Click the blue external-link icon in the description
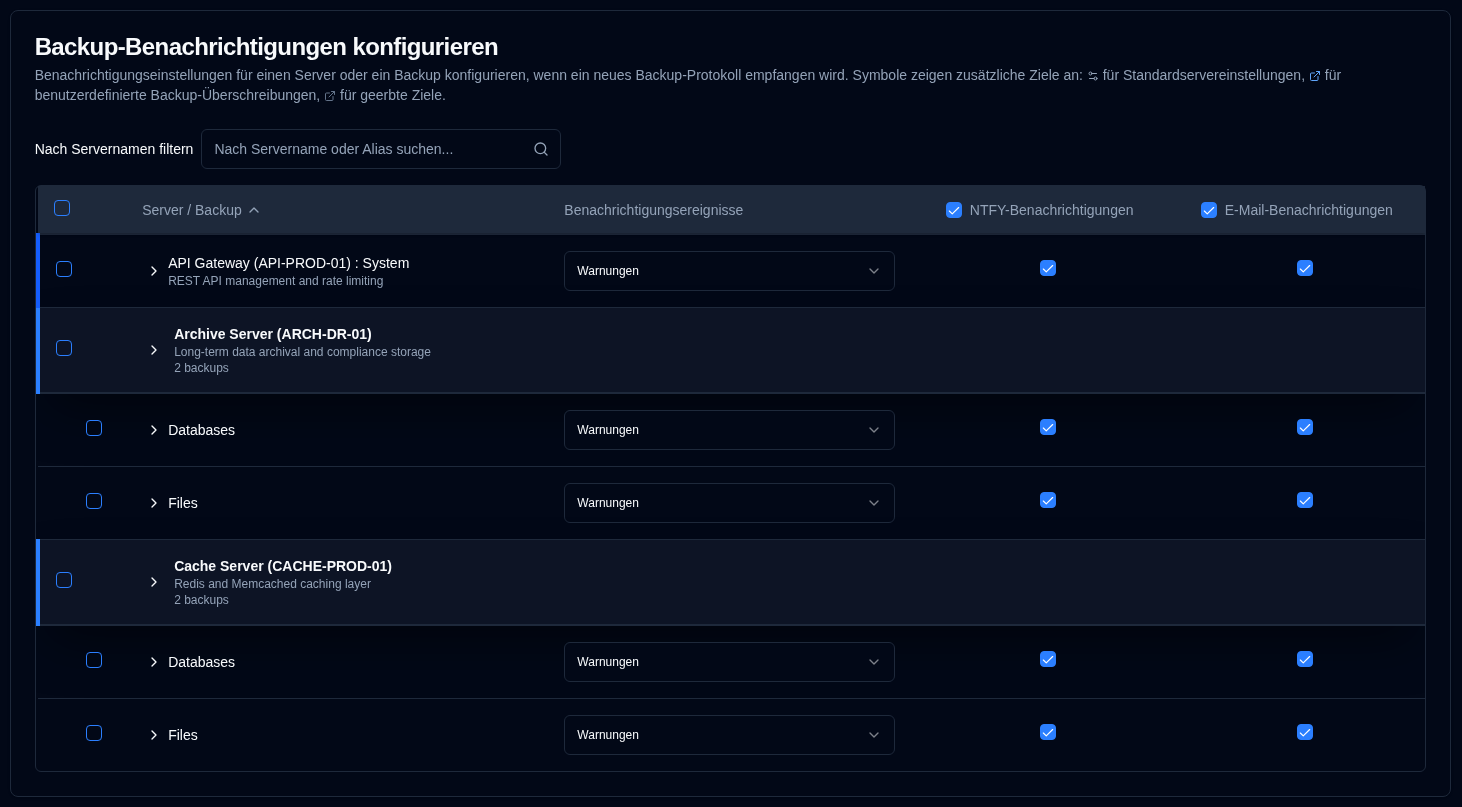 click(1315, 76)
